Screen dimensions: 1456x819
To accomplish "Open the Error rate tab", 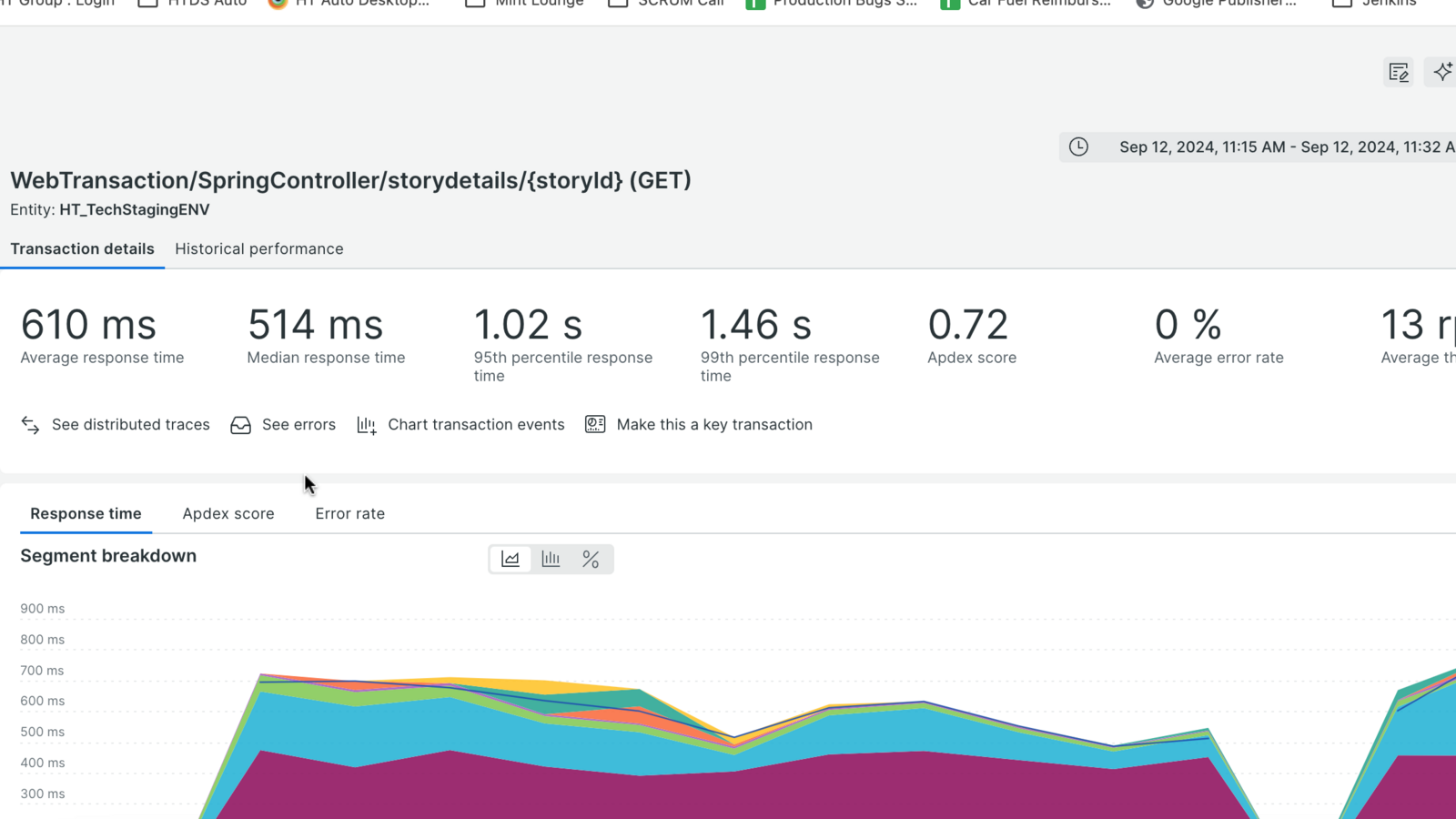I will 350,514.
